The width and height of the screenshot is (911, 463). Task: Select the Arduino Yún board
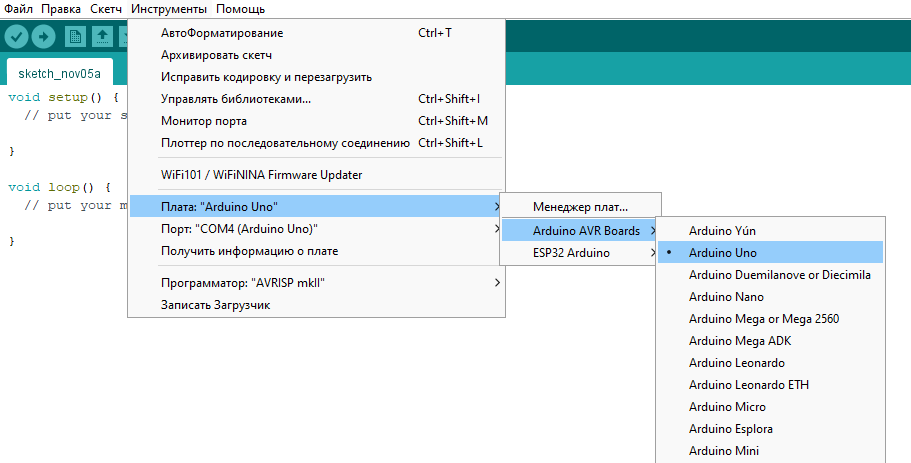pos(770,231)
